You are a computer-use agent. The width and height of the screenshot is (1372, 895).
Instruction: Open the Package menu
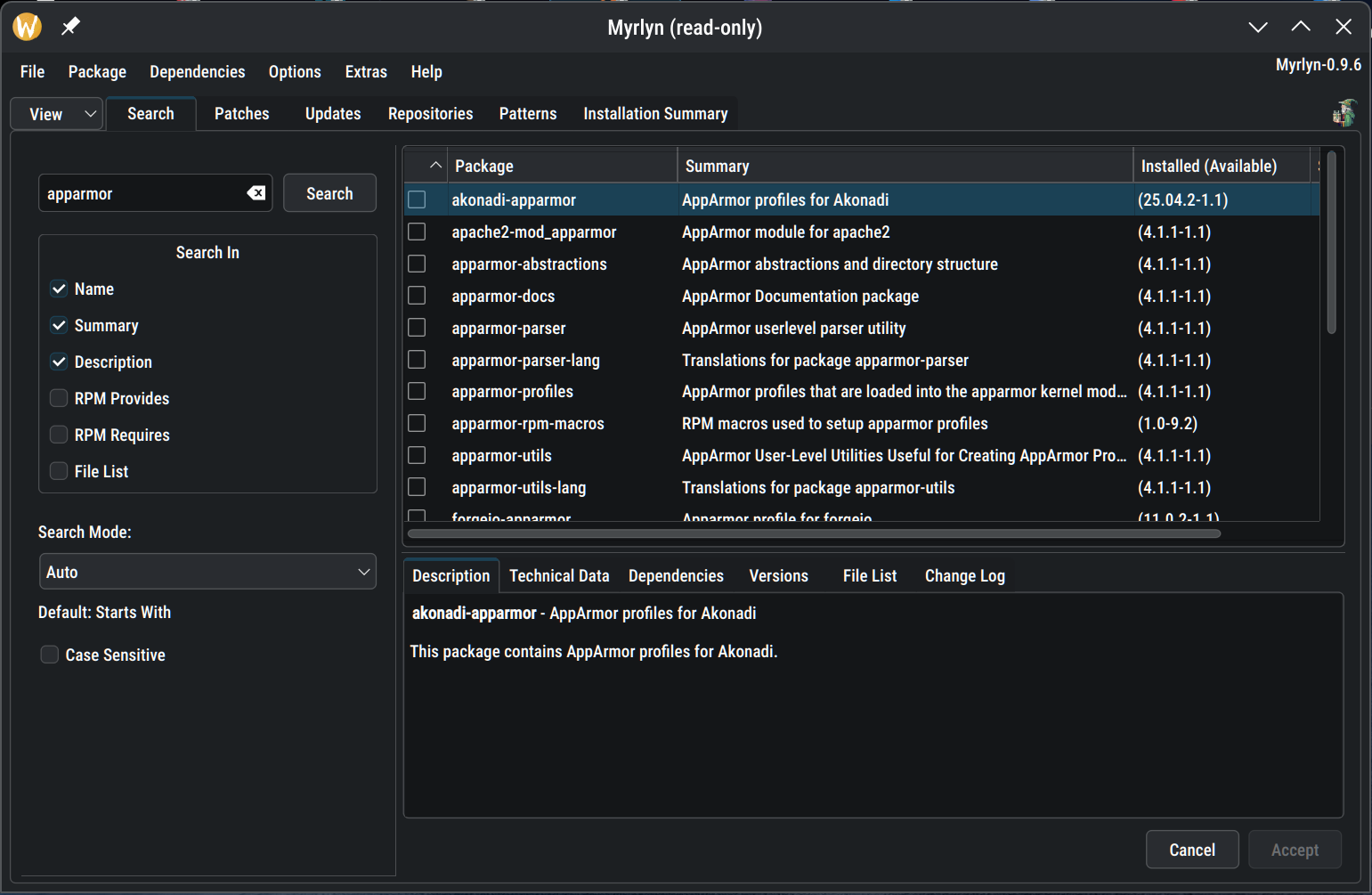pyautogui.click(x=97, y=71)
